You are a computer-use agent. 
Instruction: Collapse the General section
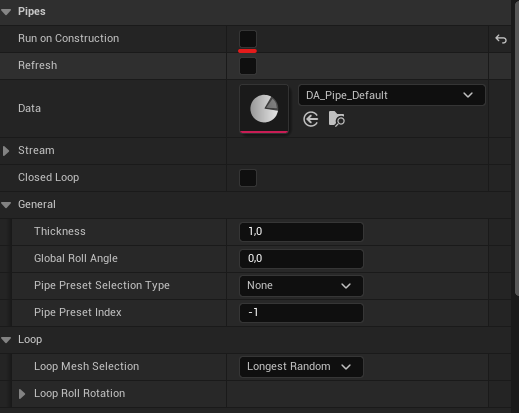coord(6,205)
